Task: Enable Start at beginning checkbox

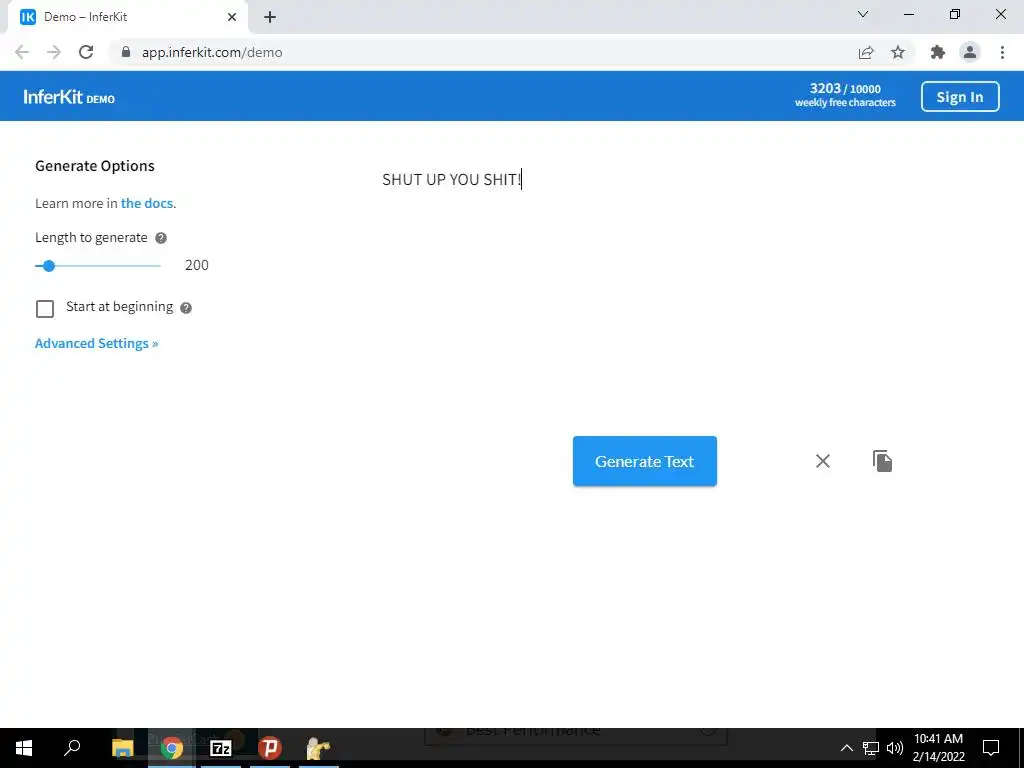Action: [x=45, y=309]
